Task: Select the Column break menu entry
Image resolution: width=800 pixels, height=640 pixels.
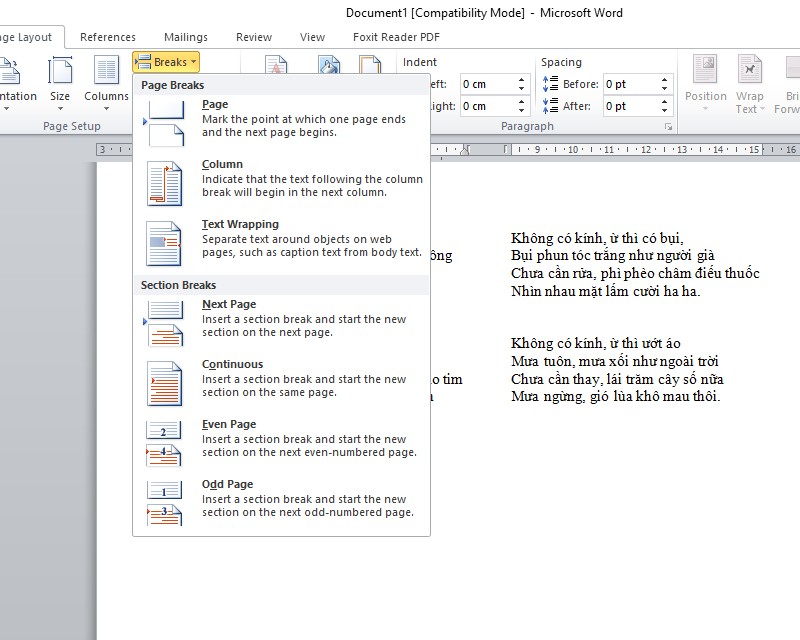Action: (x=281, y=184)
